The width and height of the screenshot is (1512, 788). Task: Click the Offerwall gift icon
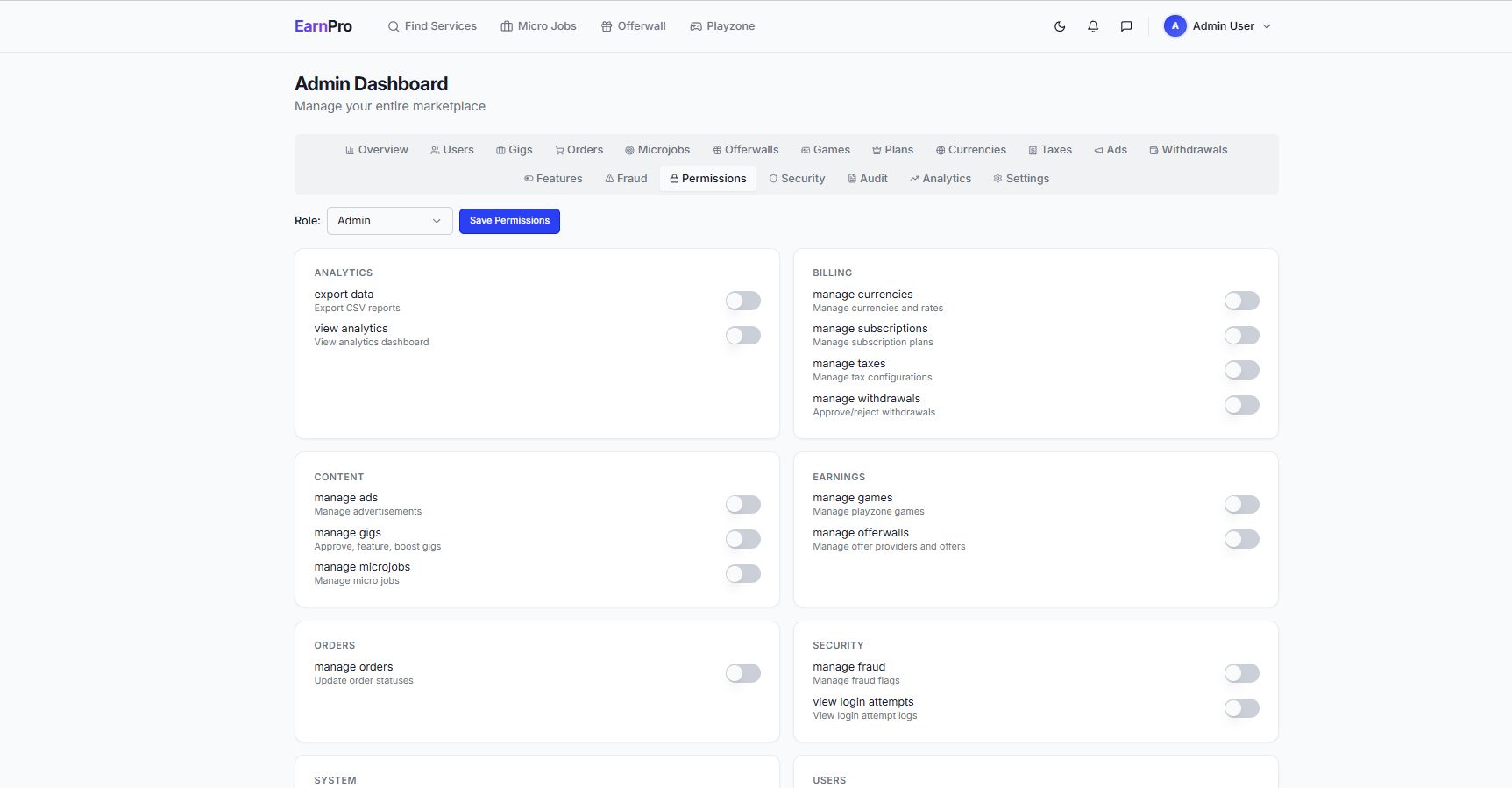click(607, 26)
